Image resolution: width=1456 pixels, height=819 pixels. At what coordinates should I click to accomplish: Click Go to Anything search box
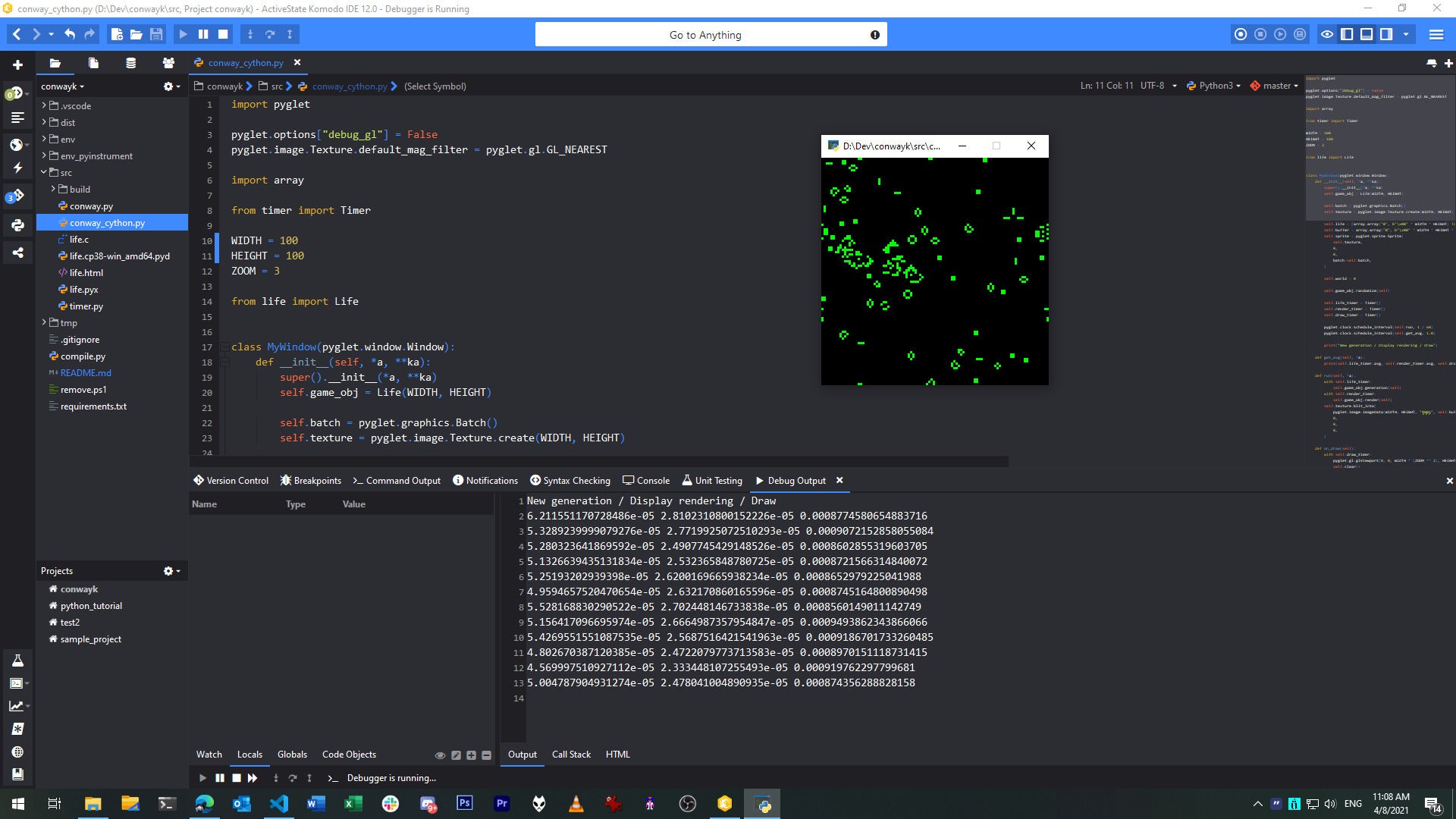point(711,35)
